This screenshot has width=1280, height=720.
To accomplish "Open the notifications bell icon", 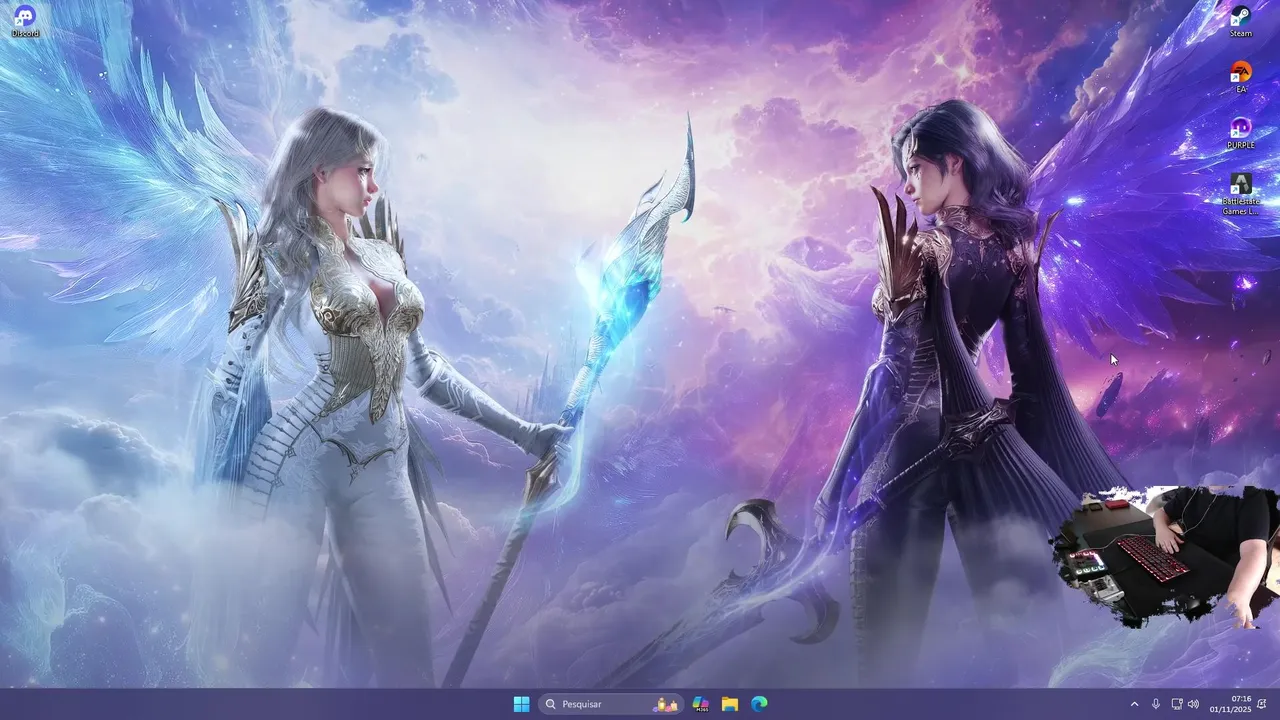I will (1262, 704).
